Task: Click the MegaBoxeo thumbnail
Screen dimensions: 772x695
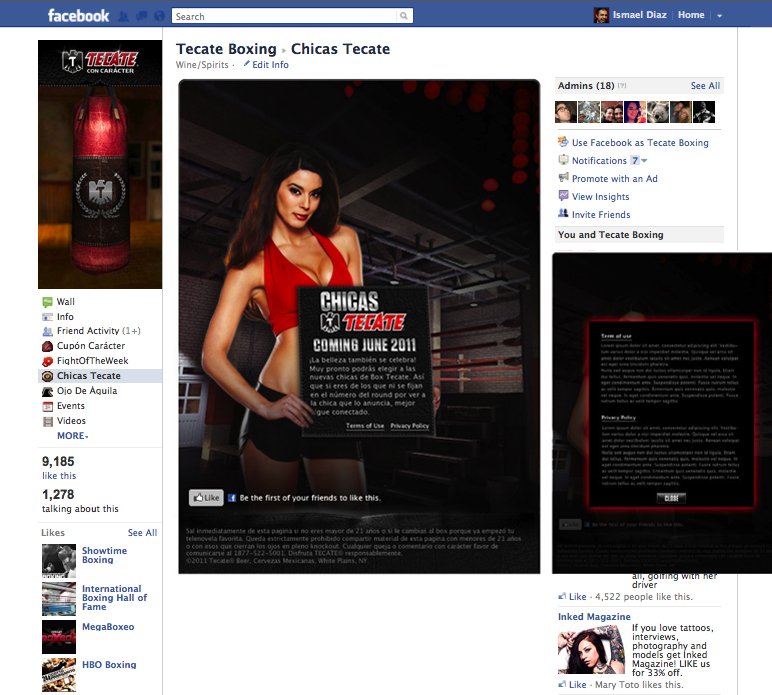Action: (59, 637)
